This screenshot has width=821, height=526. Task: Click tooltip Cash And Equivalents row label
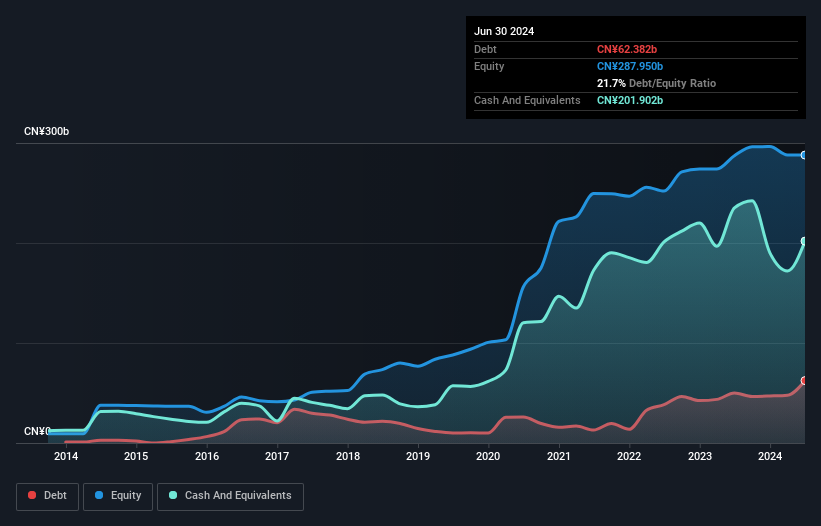coord(527,100)
